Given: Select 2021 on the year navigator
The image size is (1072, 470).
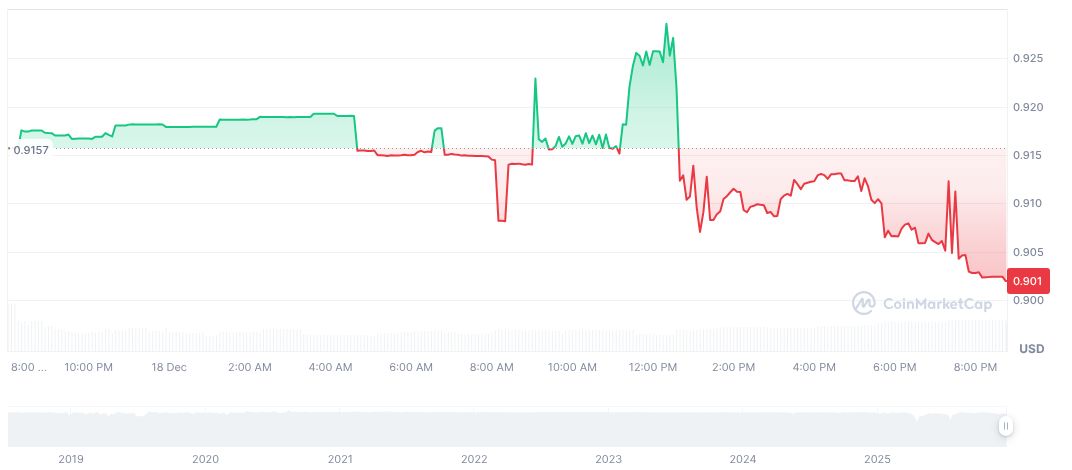Looking at the screenshot, I should click(340, 459).
